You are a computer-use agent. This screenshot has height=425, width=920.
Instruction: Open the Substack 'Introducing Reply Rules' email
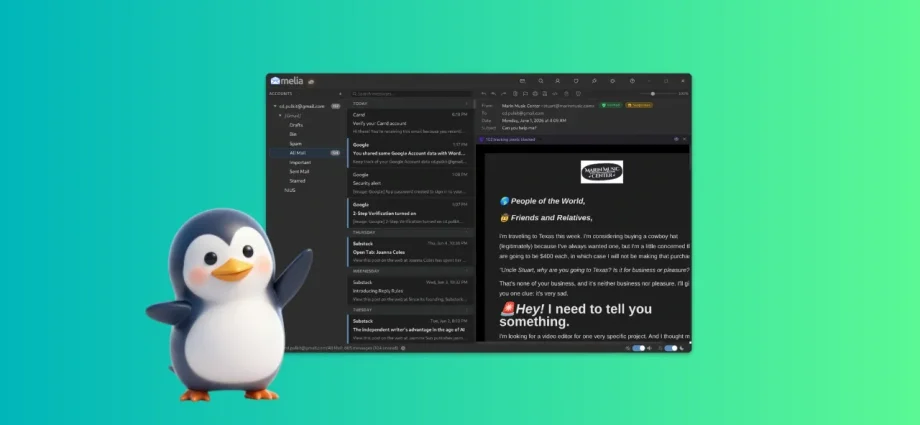[410, 290]
